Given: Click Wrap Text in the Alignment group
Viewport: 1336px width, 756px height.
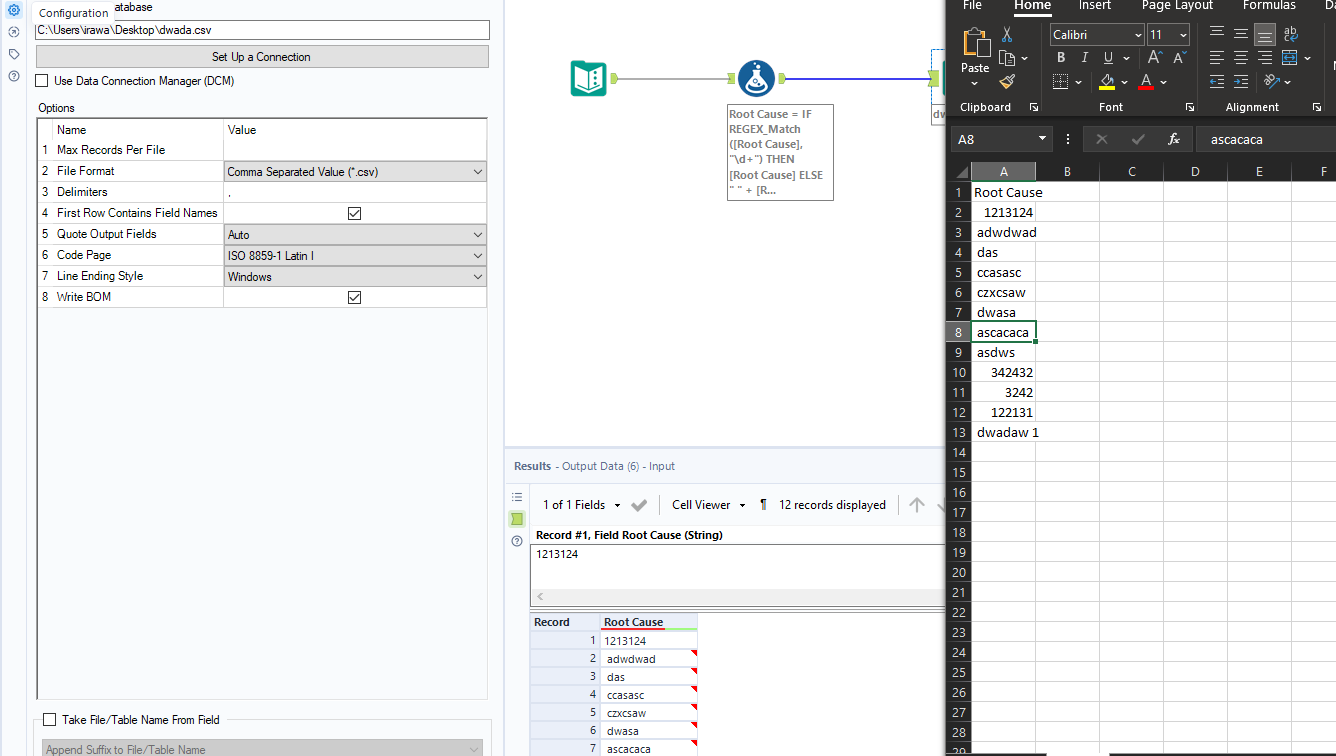Looking at the screenshot, I should pos(1290,33).
